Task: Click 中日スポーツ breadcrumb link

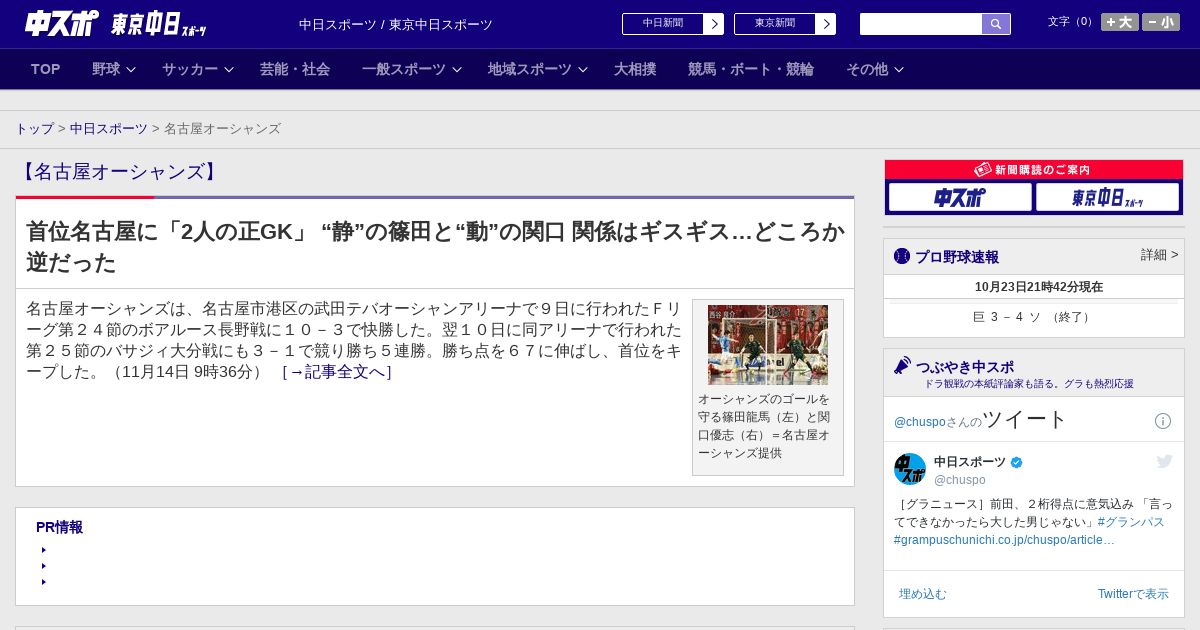Action: pyautogui.click(x=109, y=129)
